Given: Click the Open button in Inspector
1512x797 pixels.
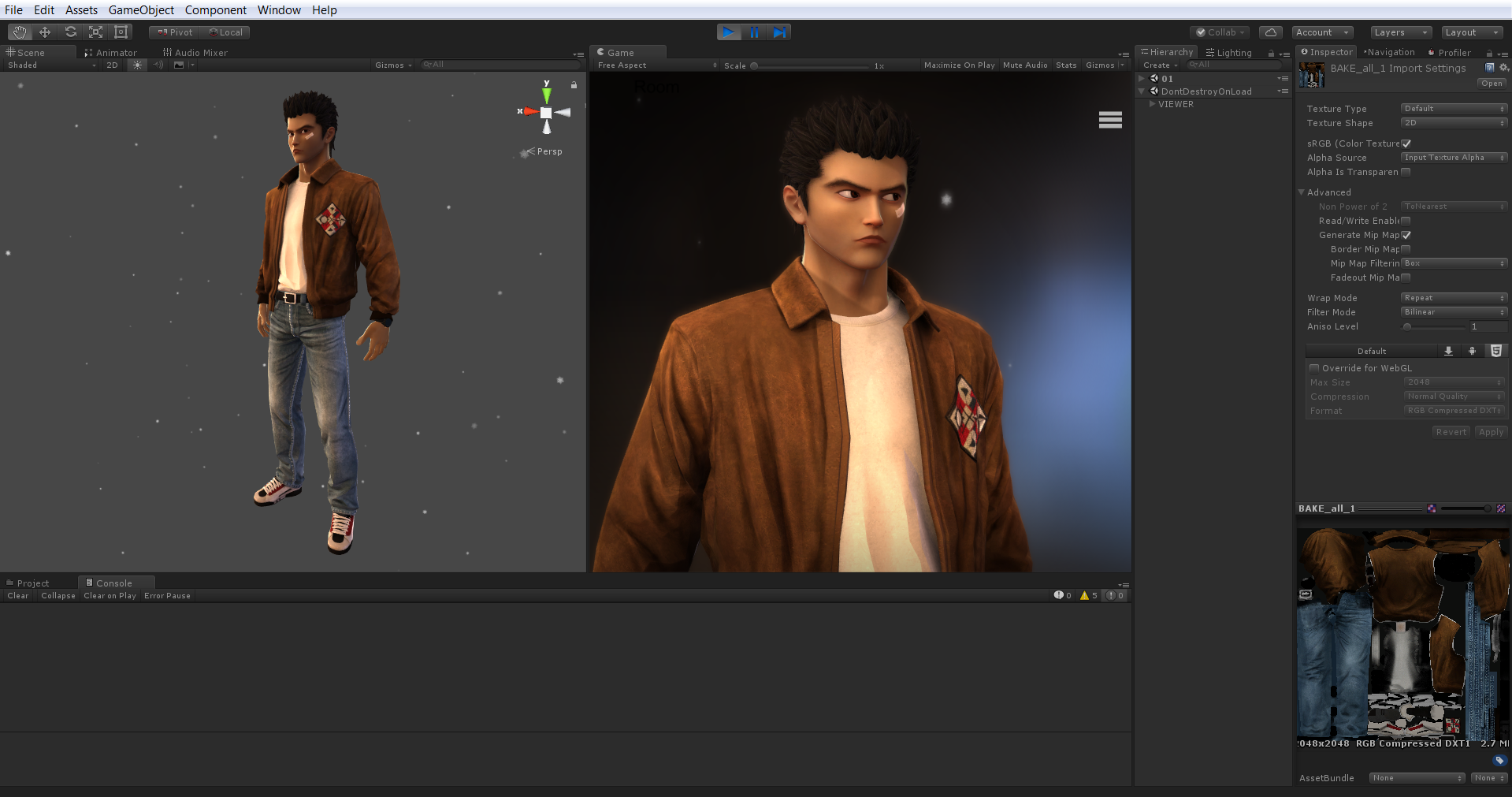Looking at the screenshot, I should coord(1492,84).
